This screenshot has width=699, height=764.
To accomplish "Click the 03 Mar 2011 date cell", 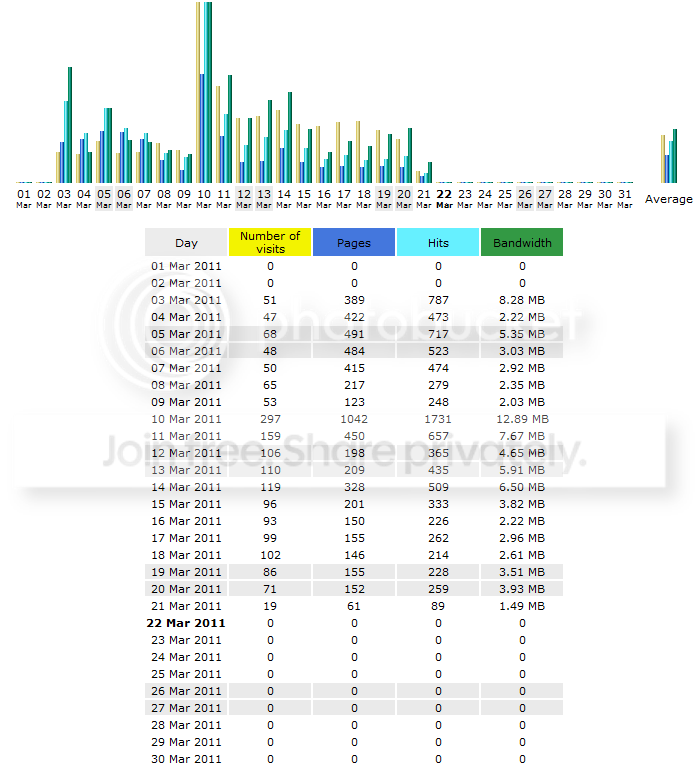I will [x=186, y=300].
